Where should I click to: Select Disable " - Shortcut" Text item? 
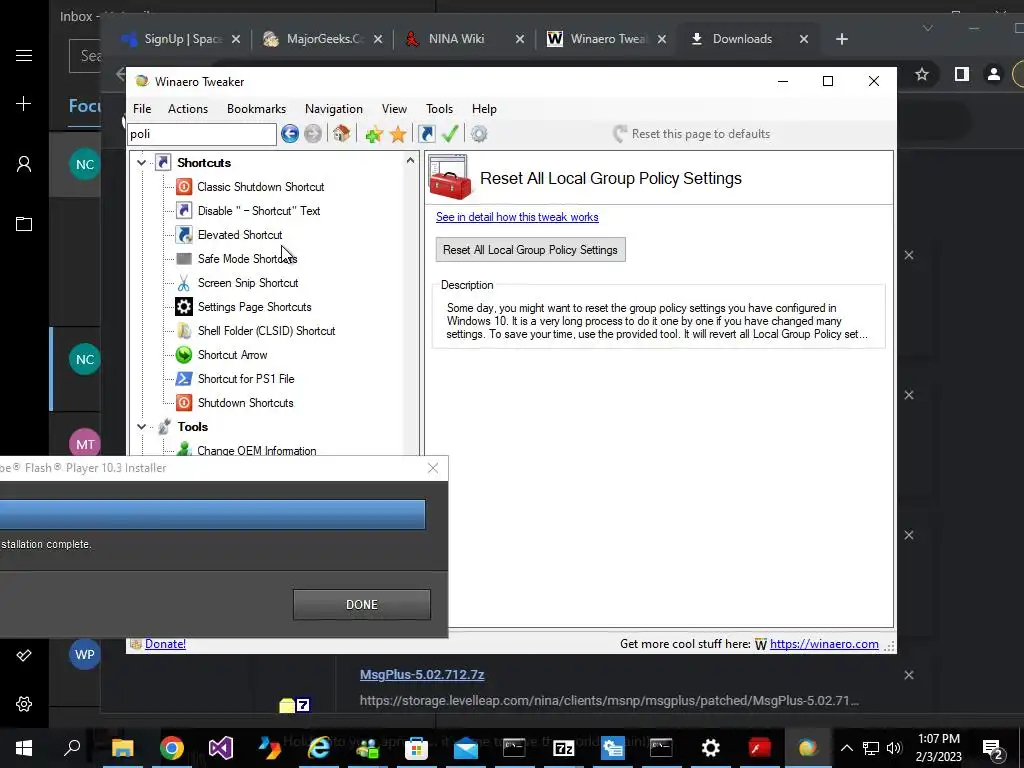coord(259,211)
